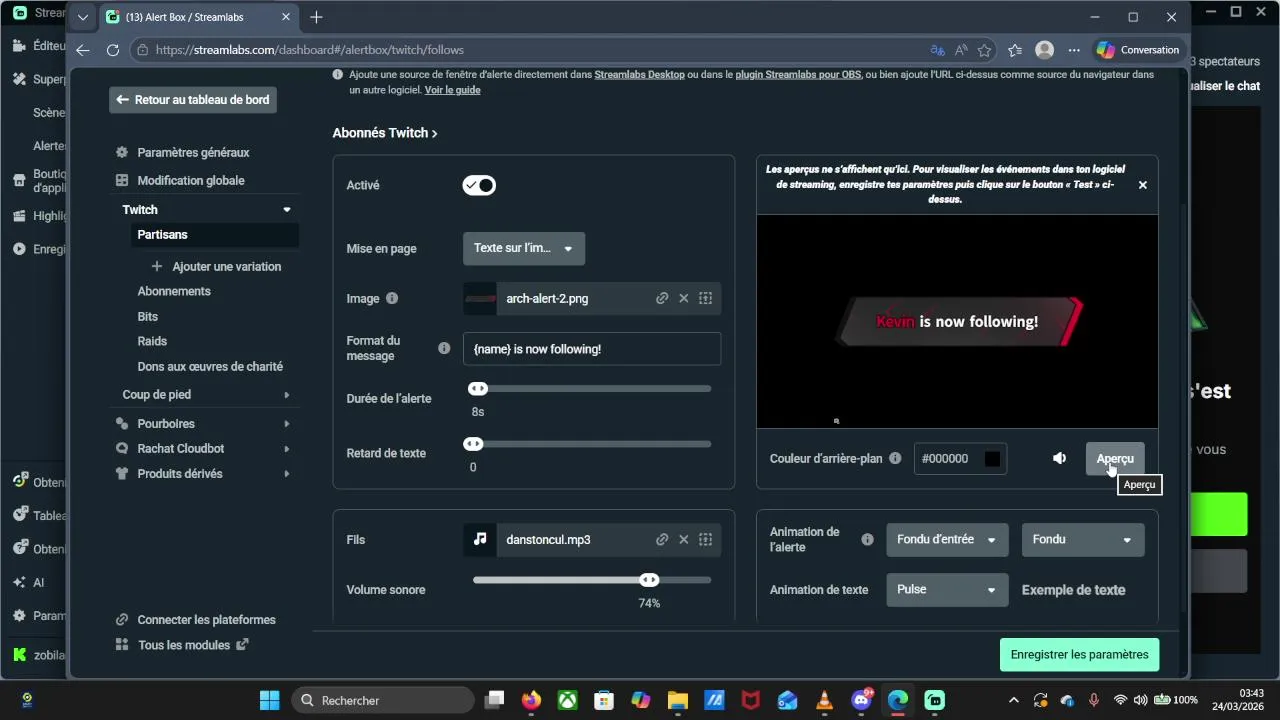This screenshot has width=1280, height=720.
Task: Open File Explorer from the taskbar
Action: [677, 700]
